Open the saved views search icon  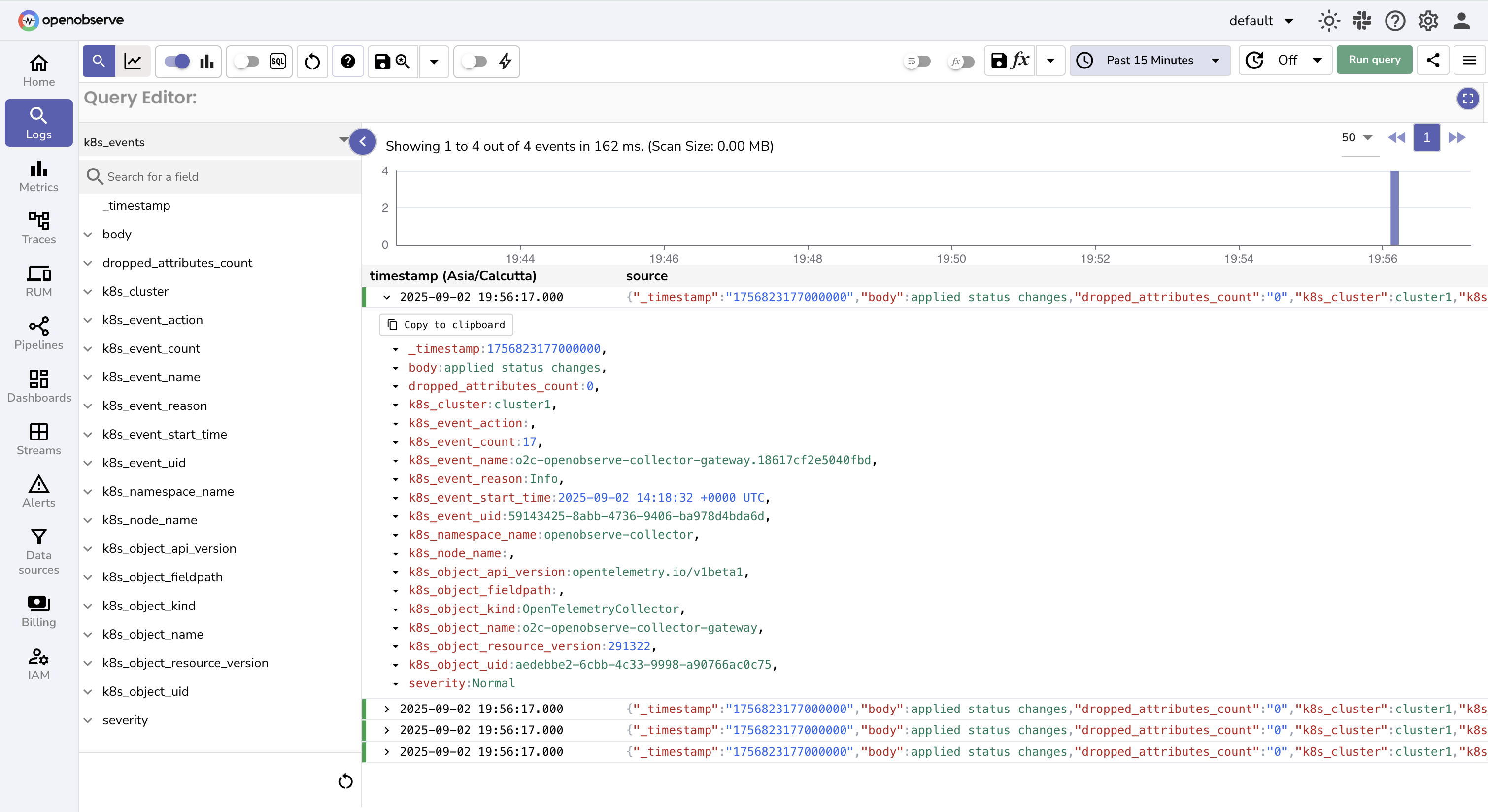(x=403, y=61)
